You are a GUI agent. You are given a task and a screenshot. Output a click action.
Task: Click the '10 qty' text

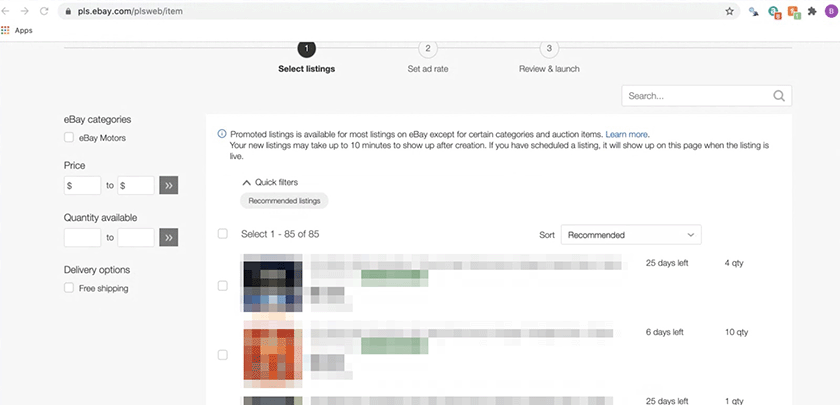click(737, 332)
